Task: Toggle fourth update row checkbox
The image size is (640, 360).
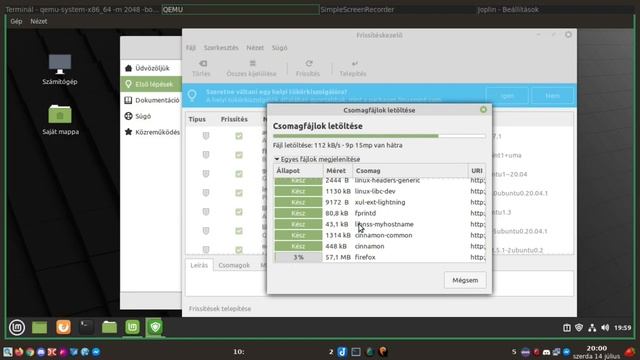Action: point(239,193)
